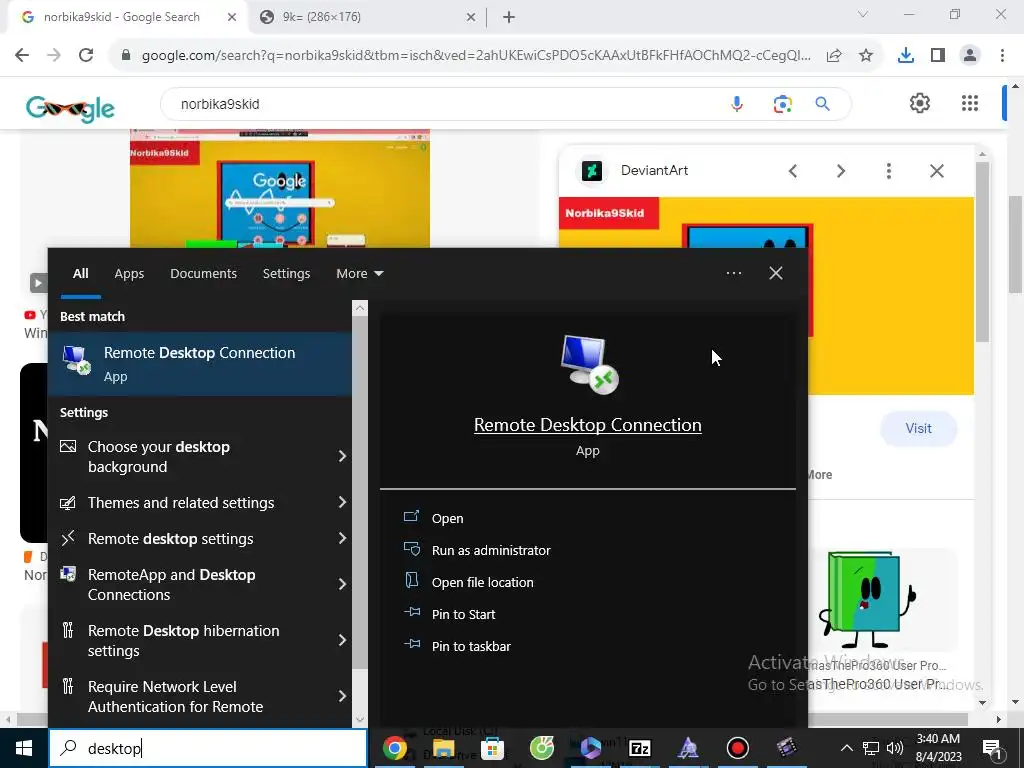The image size is (1024, 768).
Task: Select the Documents search filter tab
Action: (203, 274)
